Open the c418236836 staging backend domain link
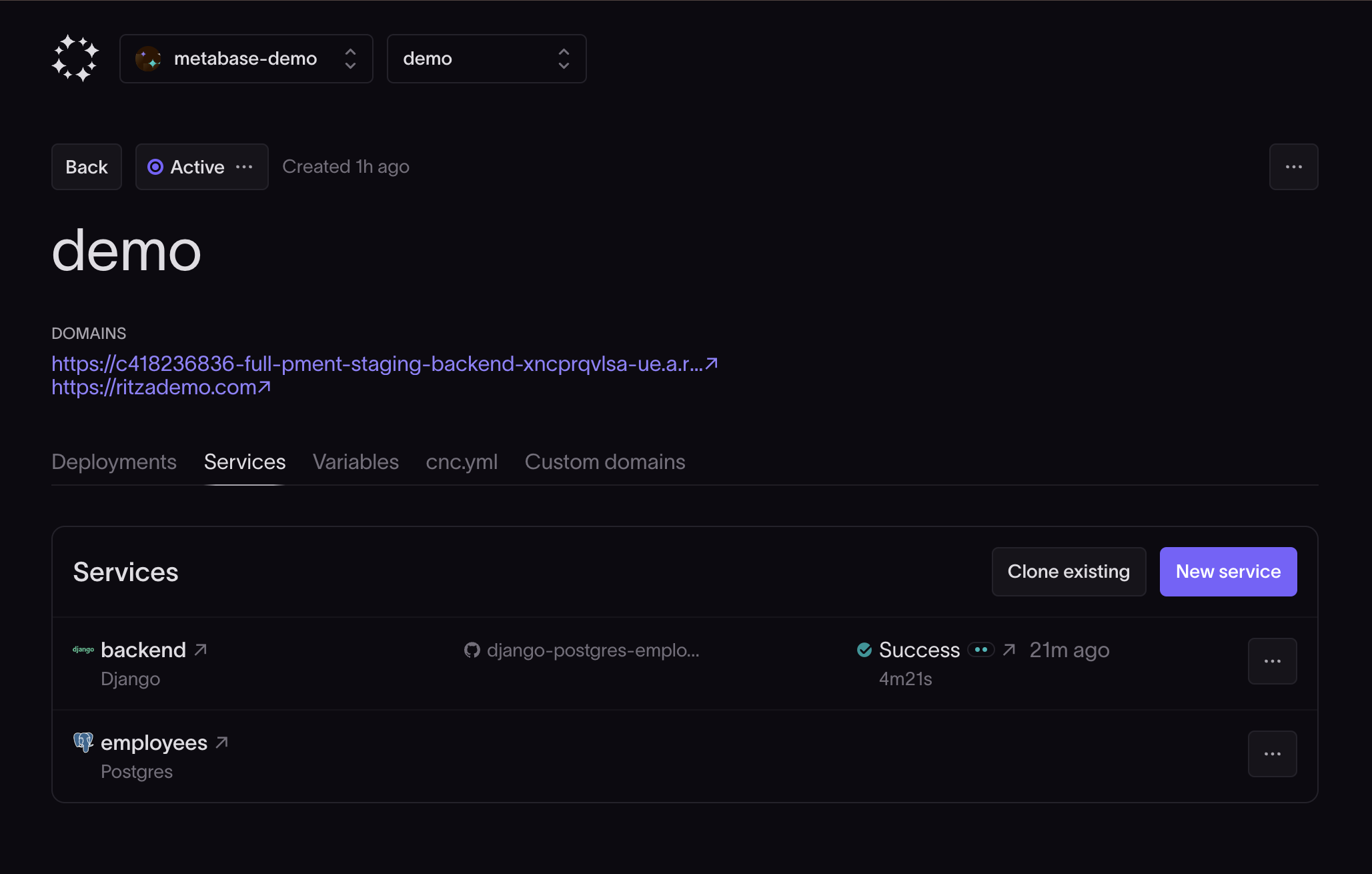 point(385,364)
